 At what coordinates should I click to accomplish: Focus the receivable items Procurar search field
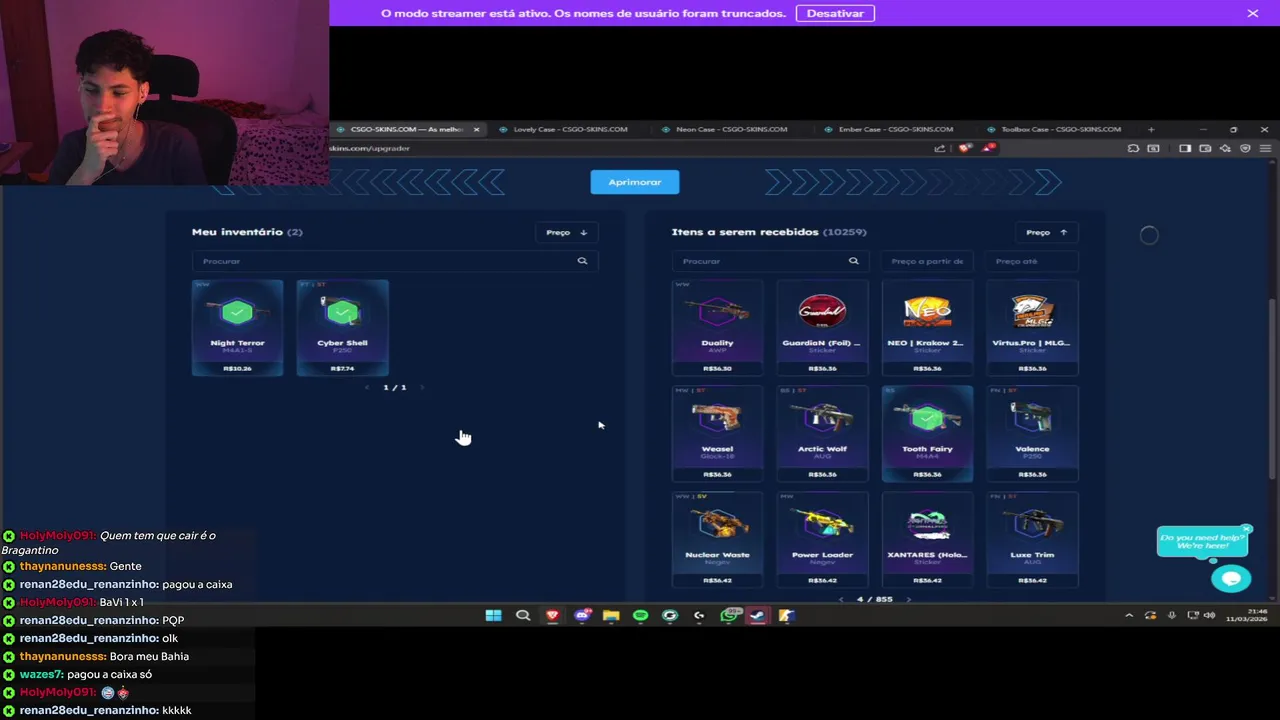click(769, 261)
